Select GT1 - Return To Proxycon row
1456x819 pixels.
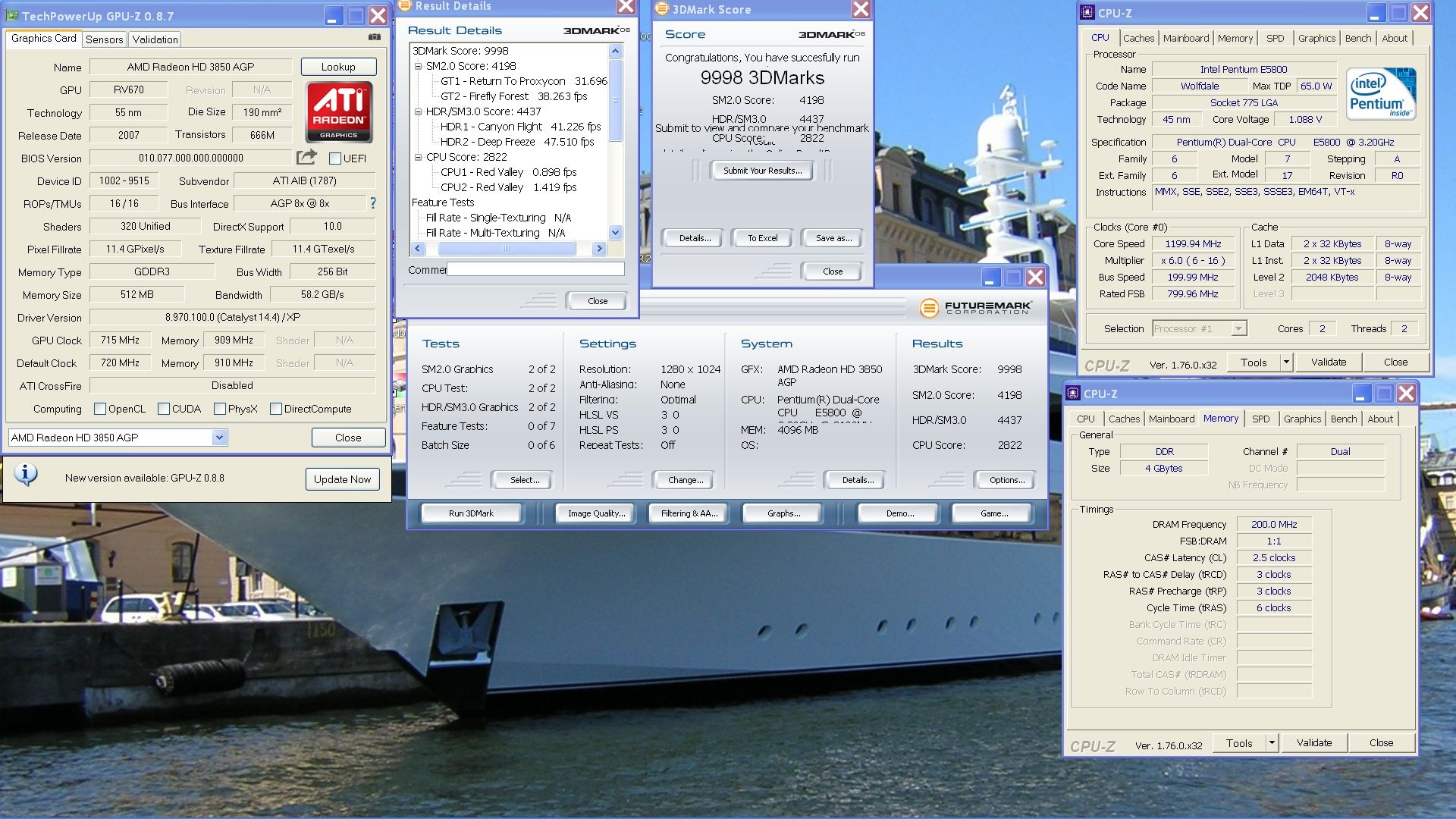pyautogui.click(x=523, y=81)
